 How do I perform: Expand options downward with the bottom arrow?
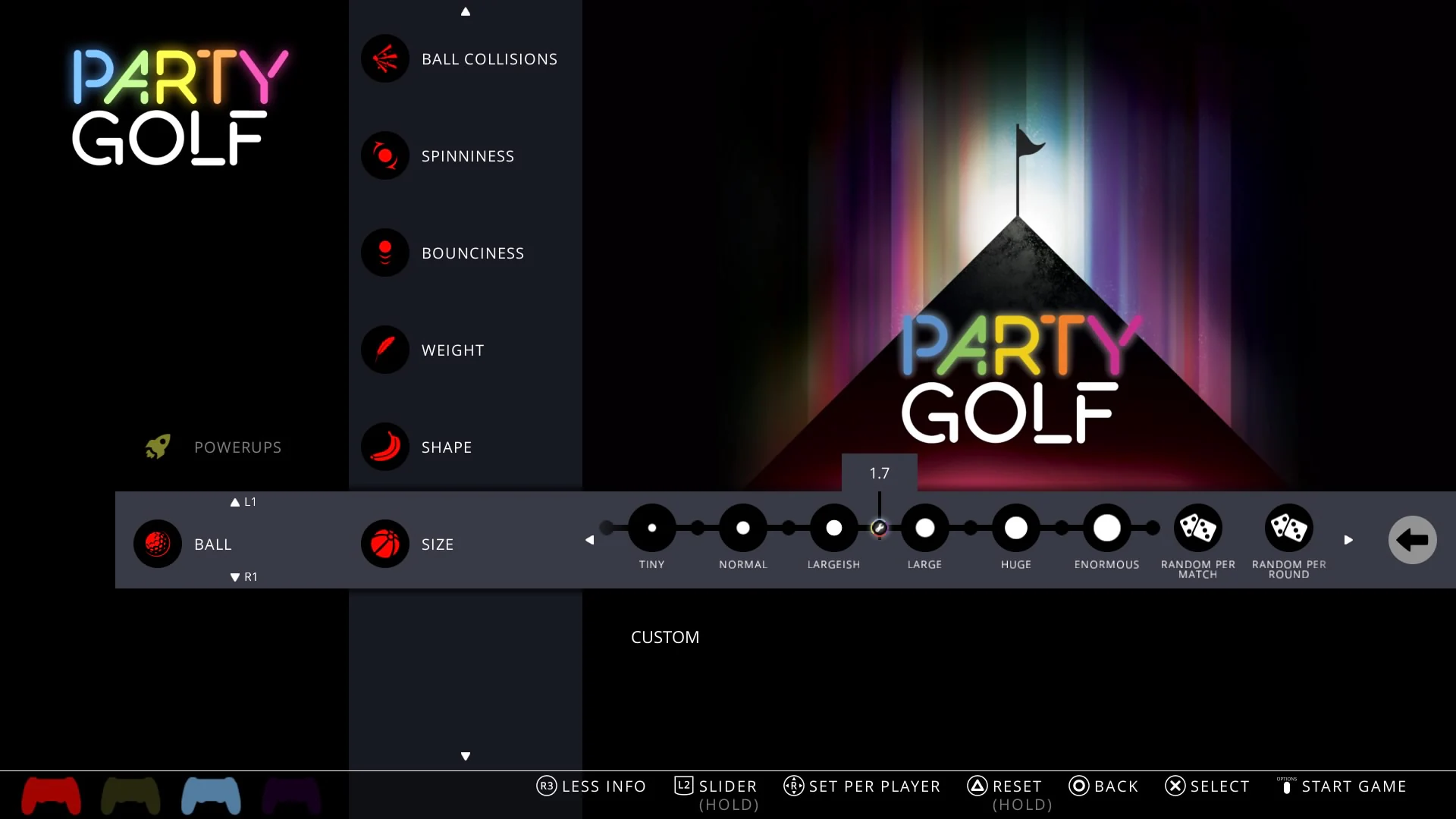click(x=465, y=755)
